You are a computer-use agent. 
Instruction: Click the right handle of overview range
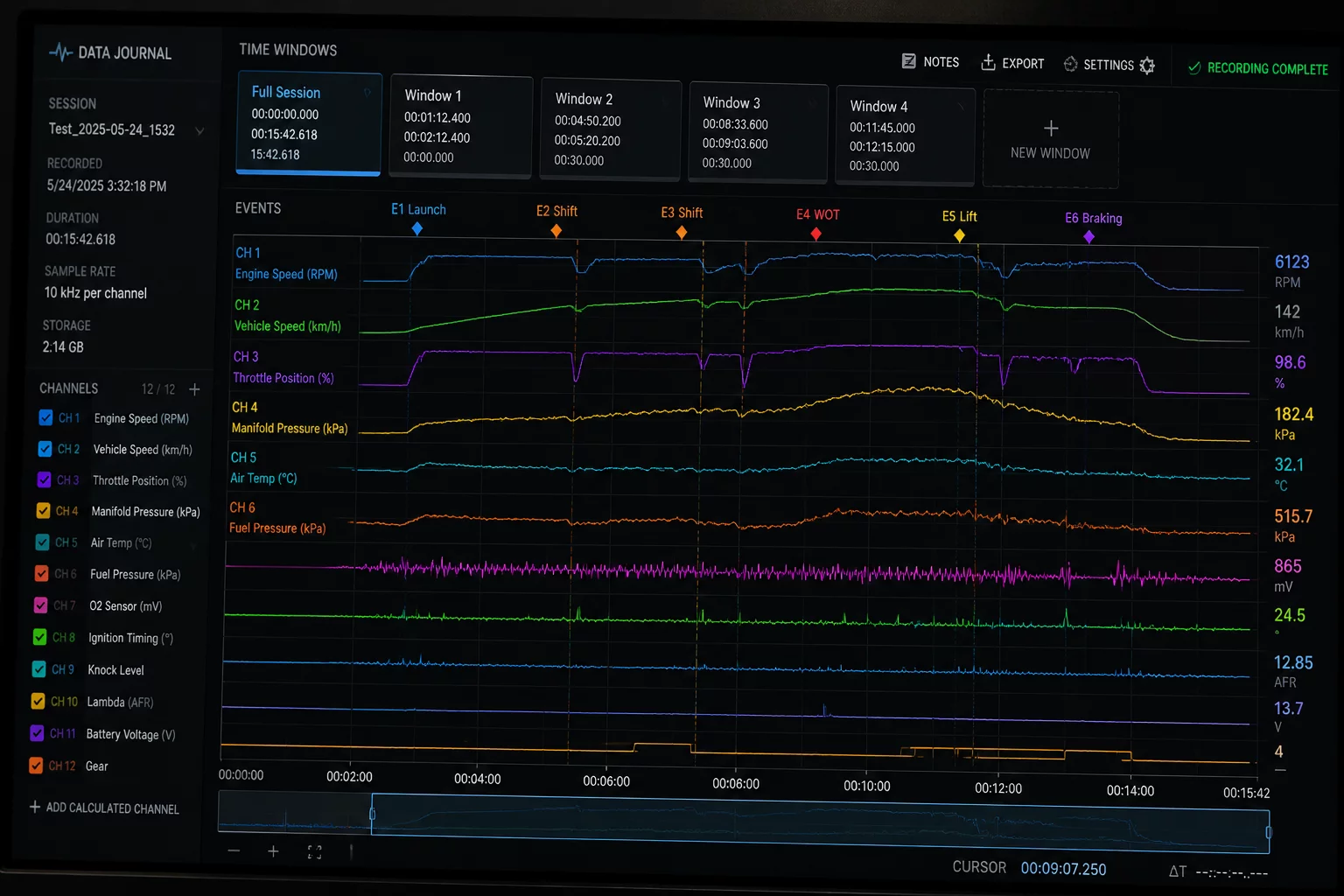tap(1268, 831)
